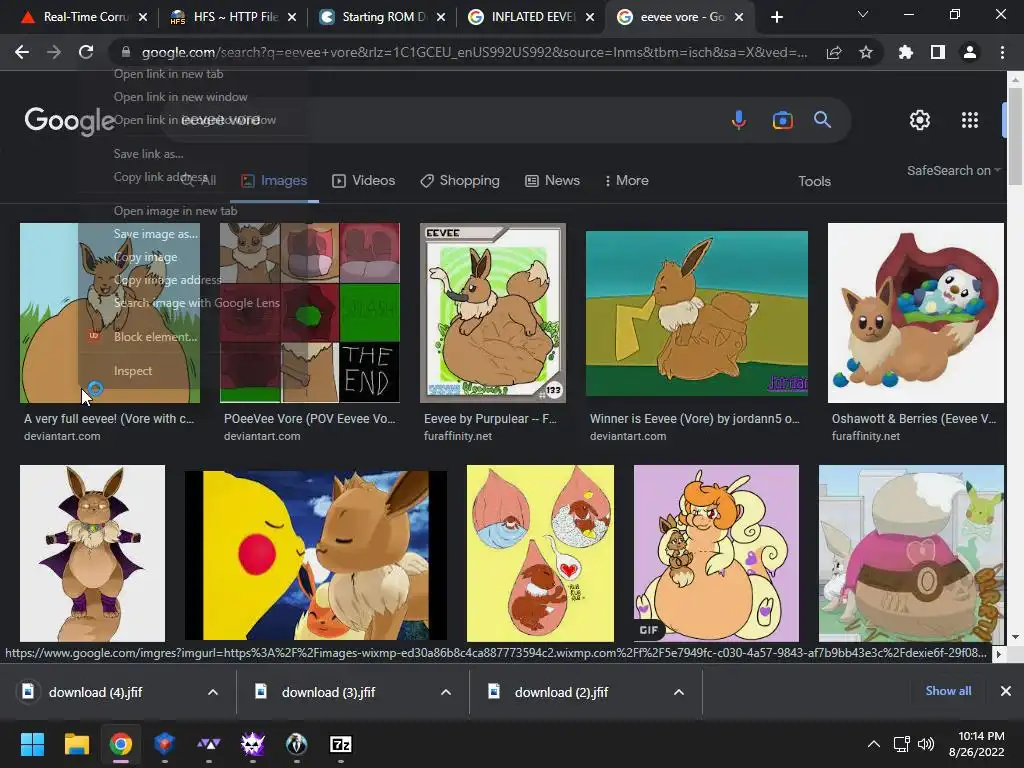Show hidden system tray icons
This screenshot has height=768, width=1024.
(x=873, y=744)
